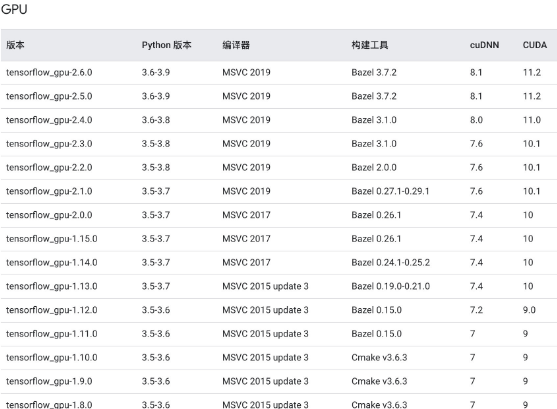This screenshot has width=557, height=409.
Task: Select Python 3.5-3.7 in tensorflow_gpu-2.1.0 row
Action: 156,191
